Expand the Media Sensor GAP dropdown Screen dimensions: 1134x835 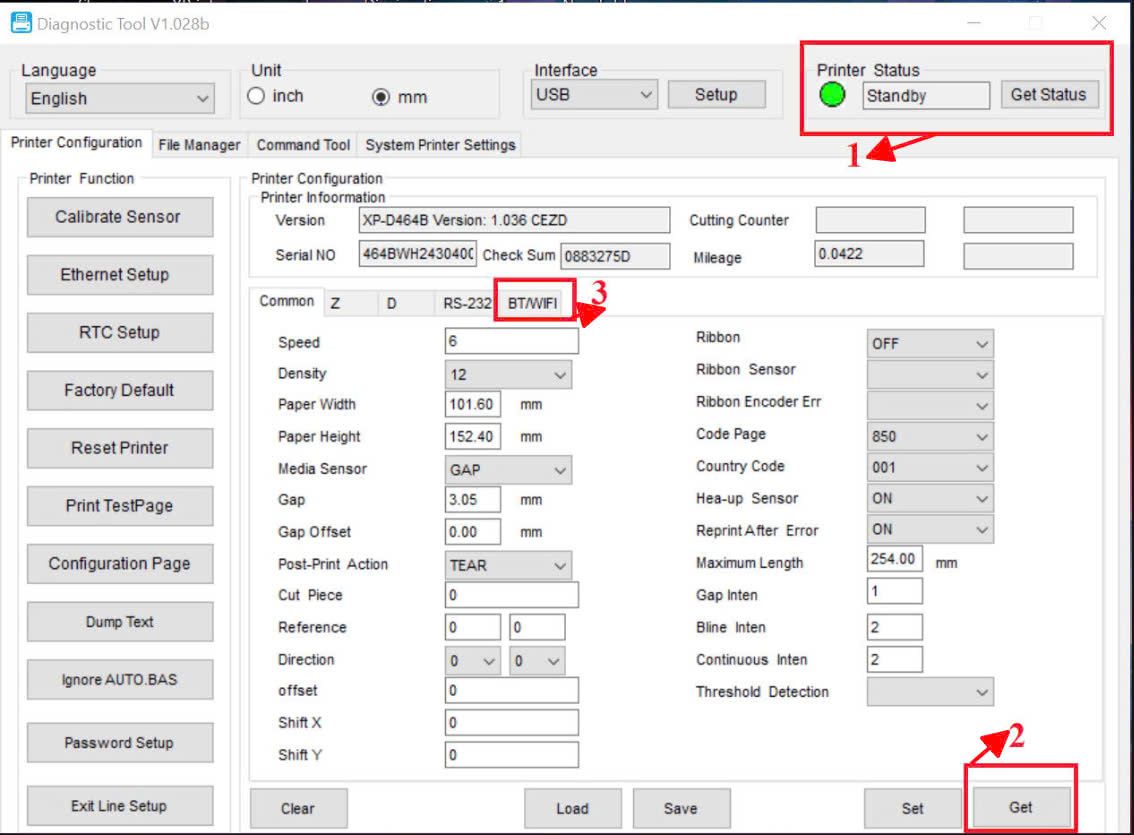(x=508, y=470)
